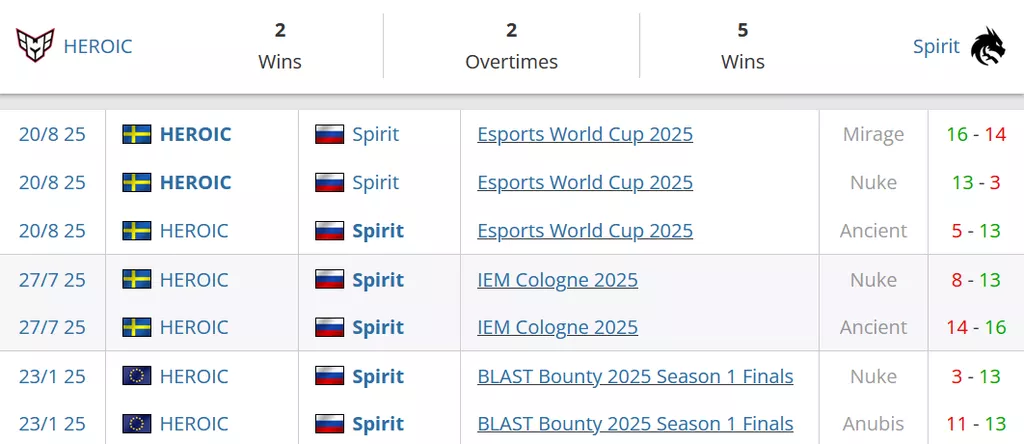Image resolution: width=1024 pixels, height=444 pixels.
Task: Open Esports World Cup 2025 Ancient match
Action: 585,231
